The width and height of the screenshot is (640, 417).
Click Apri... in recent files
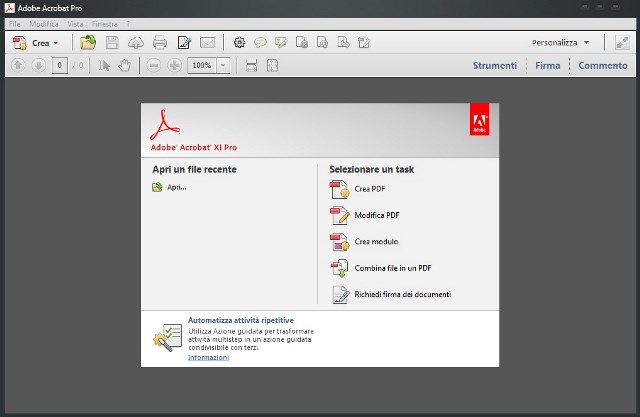[169, 187]
